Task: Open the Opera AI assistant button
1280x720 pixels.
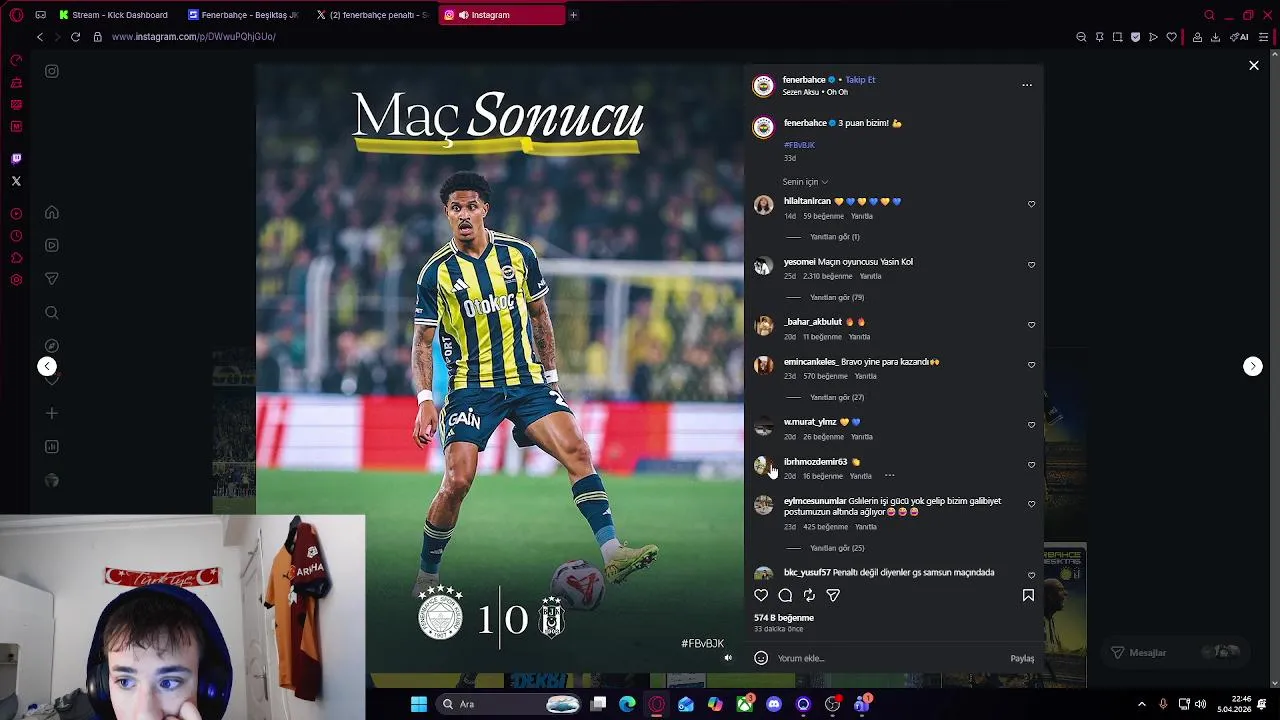Action: coord(1240,37)
